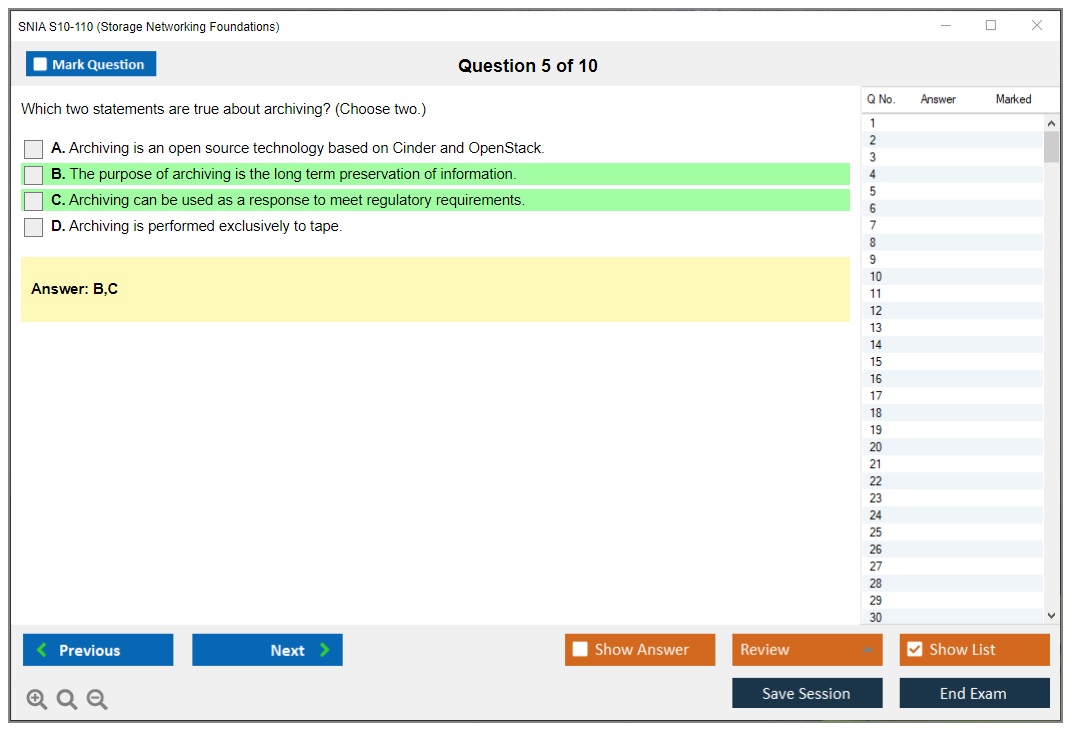Click the zoom out magnifier icon
The width and height of the screenshot is (1075, 735).
click(x=97, y=700)
